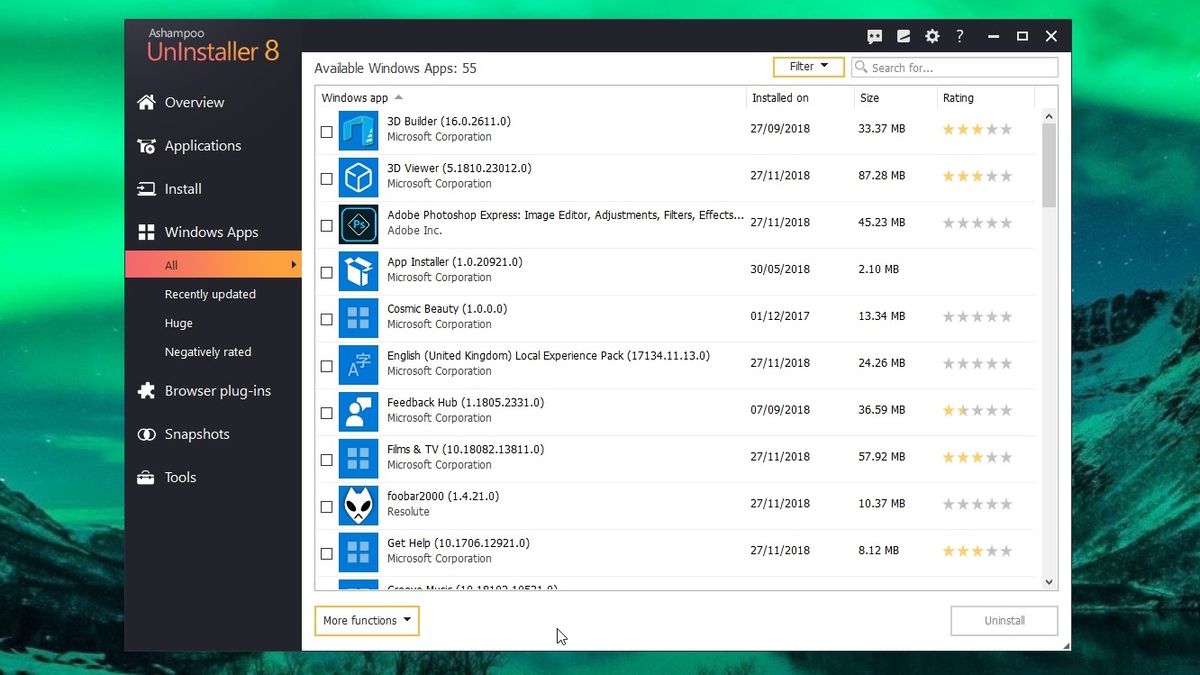Tick the 3D Viewer checkbox
This screenshot has height=675, width=1200.
coord(326,179)
